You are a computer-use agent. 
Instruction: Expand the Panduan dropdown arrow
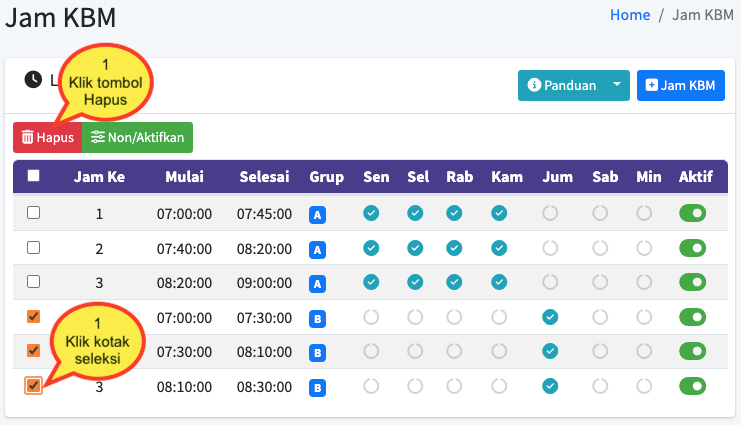[x=617, y=86]
